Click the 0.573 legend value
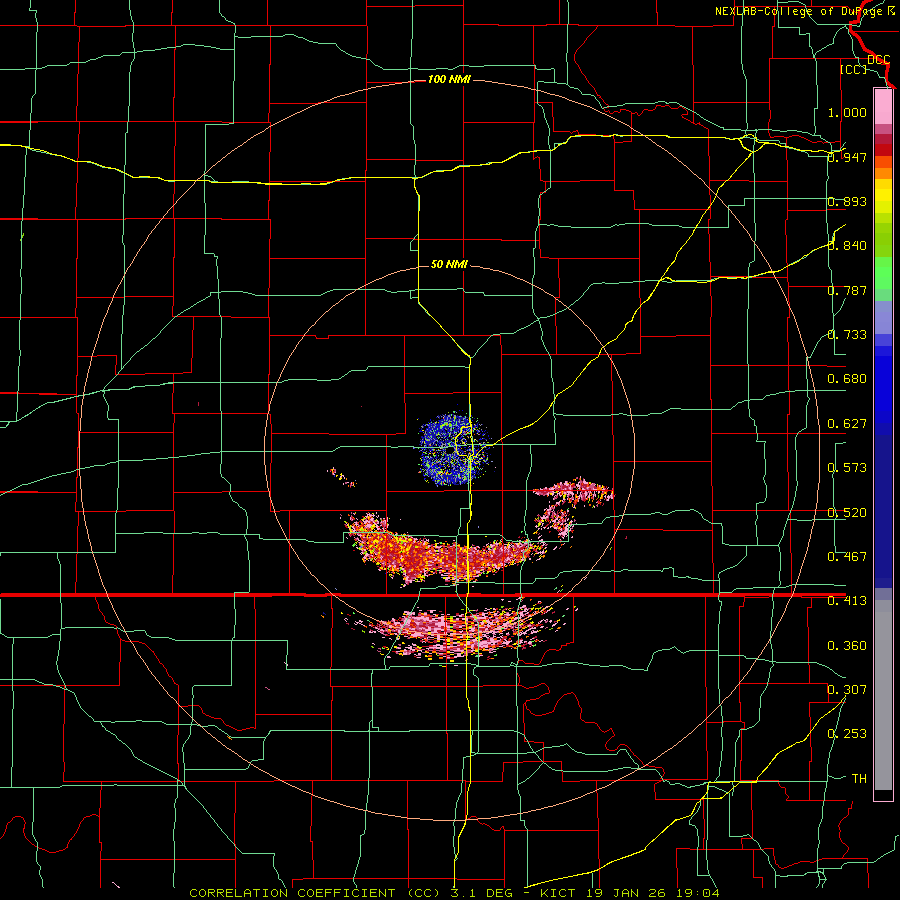The image size is (900, 900). click(847, 468)
